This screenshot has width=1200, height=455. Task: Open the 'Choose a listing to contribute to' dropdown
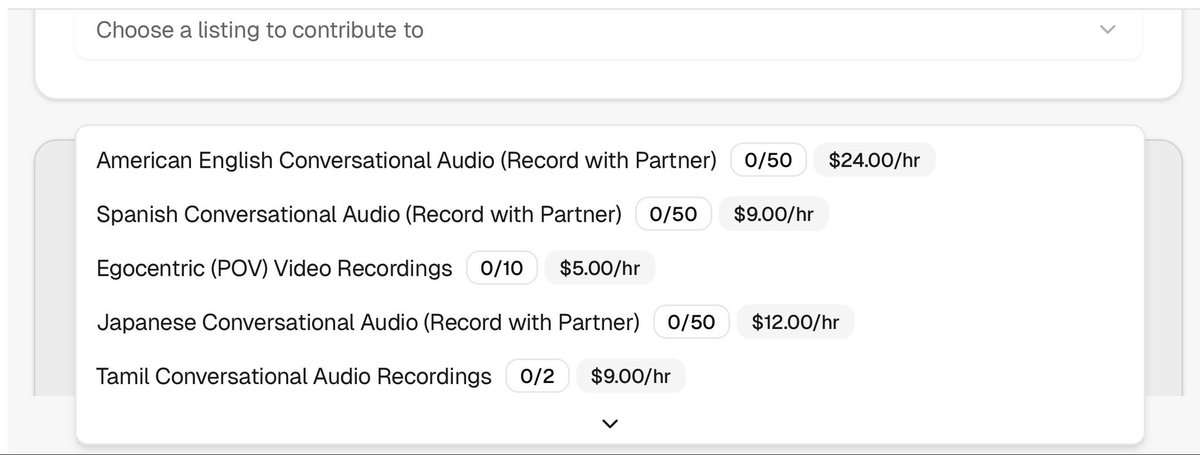pyautogui.click(x=608, y=31)
